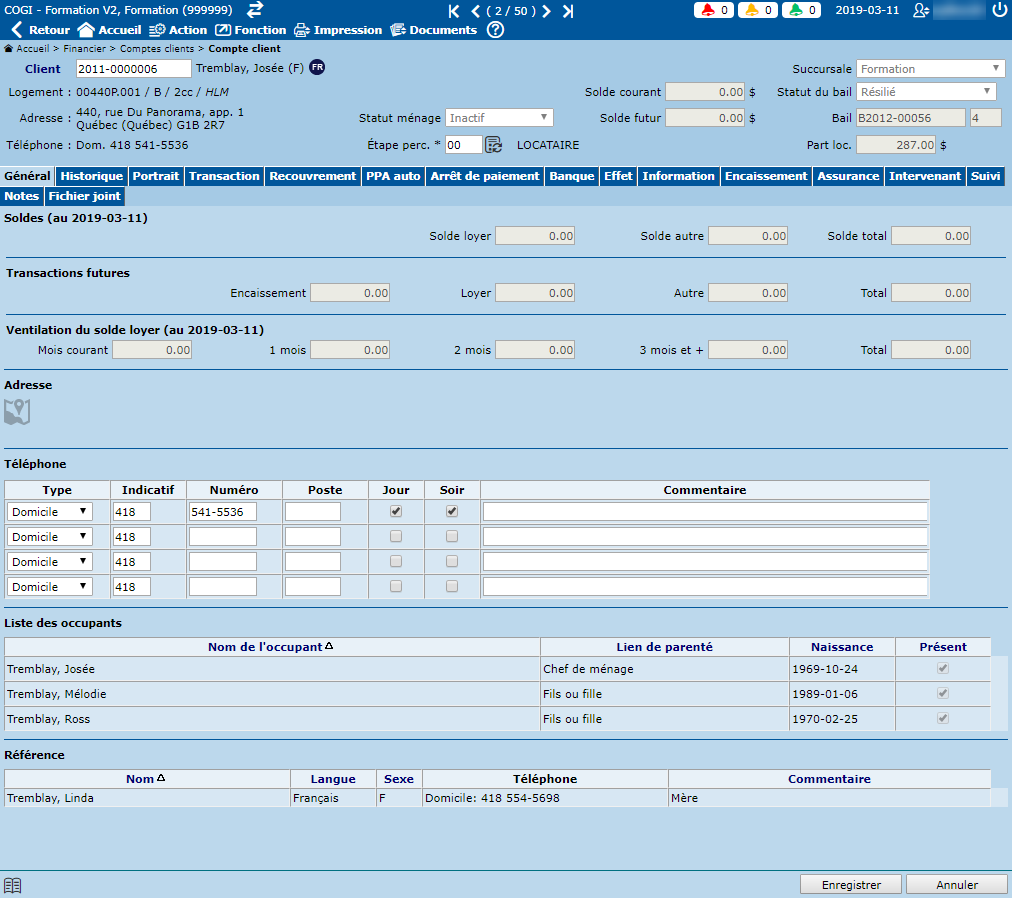Uncheck the Soir checkbox for 541-5536
Image resolution: width=1012 pixels, height=898 pixels.
click(452, 511)
